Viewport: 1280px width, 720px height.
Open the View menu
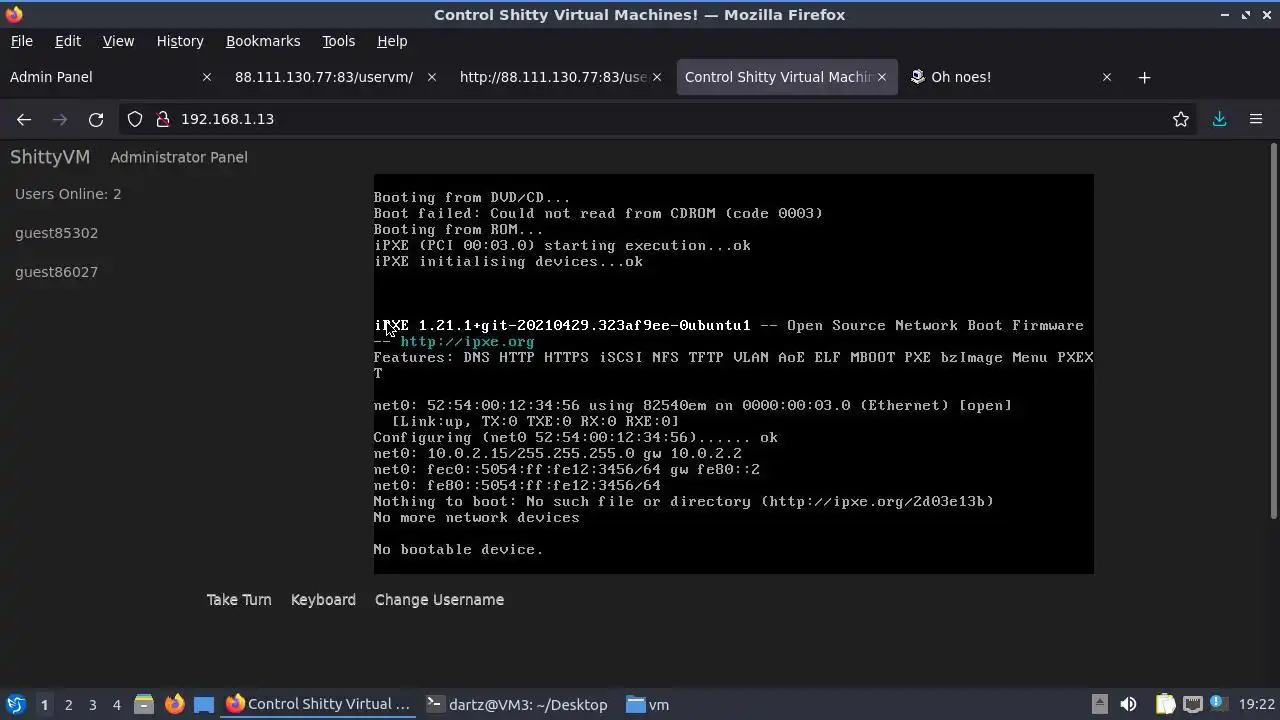(x=118, y=41)
